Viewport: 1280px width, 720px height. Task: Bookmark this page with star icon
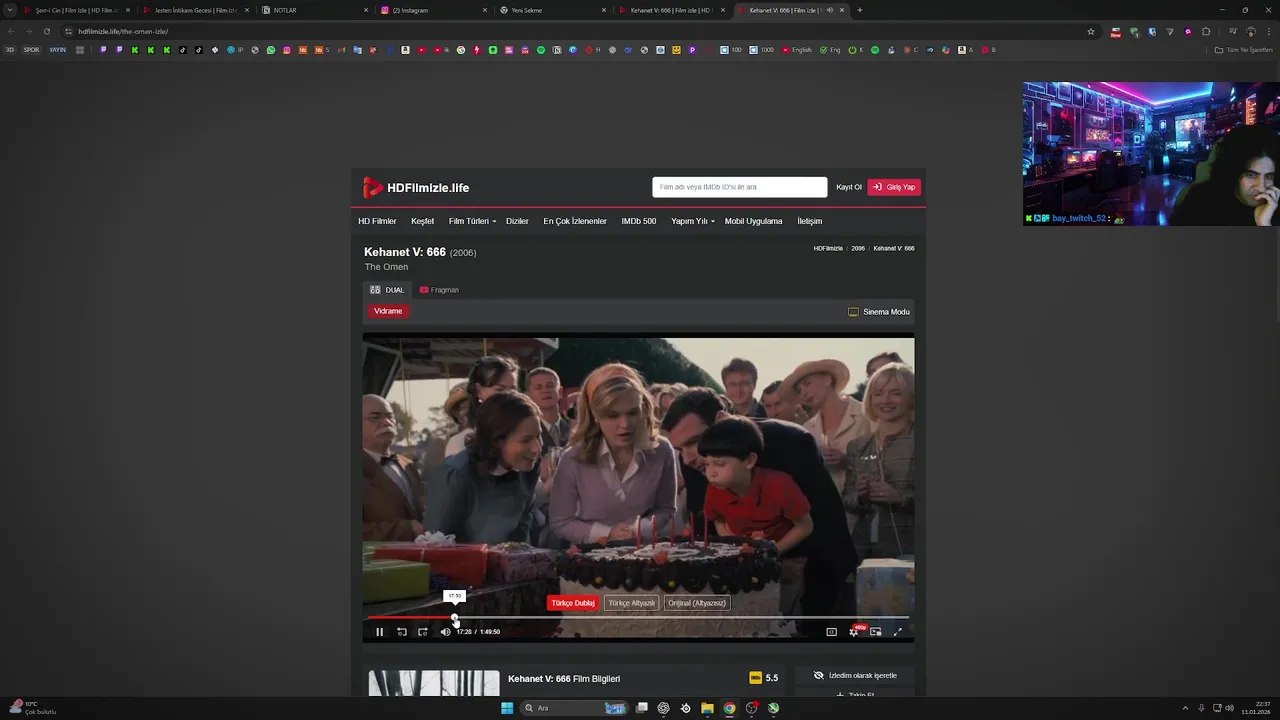[1091, 31]
